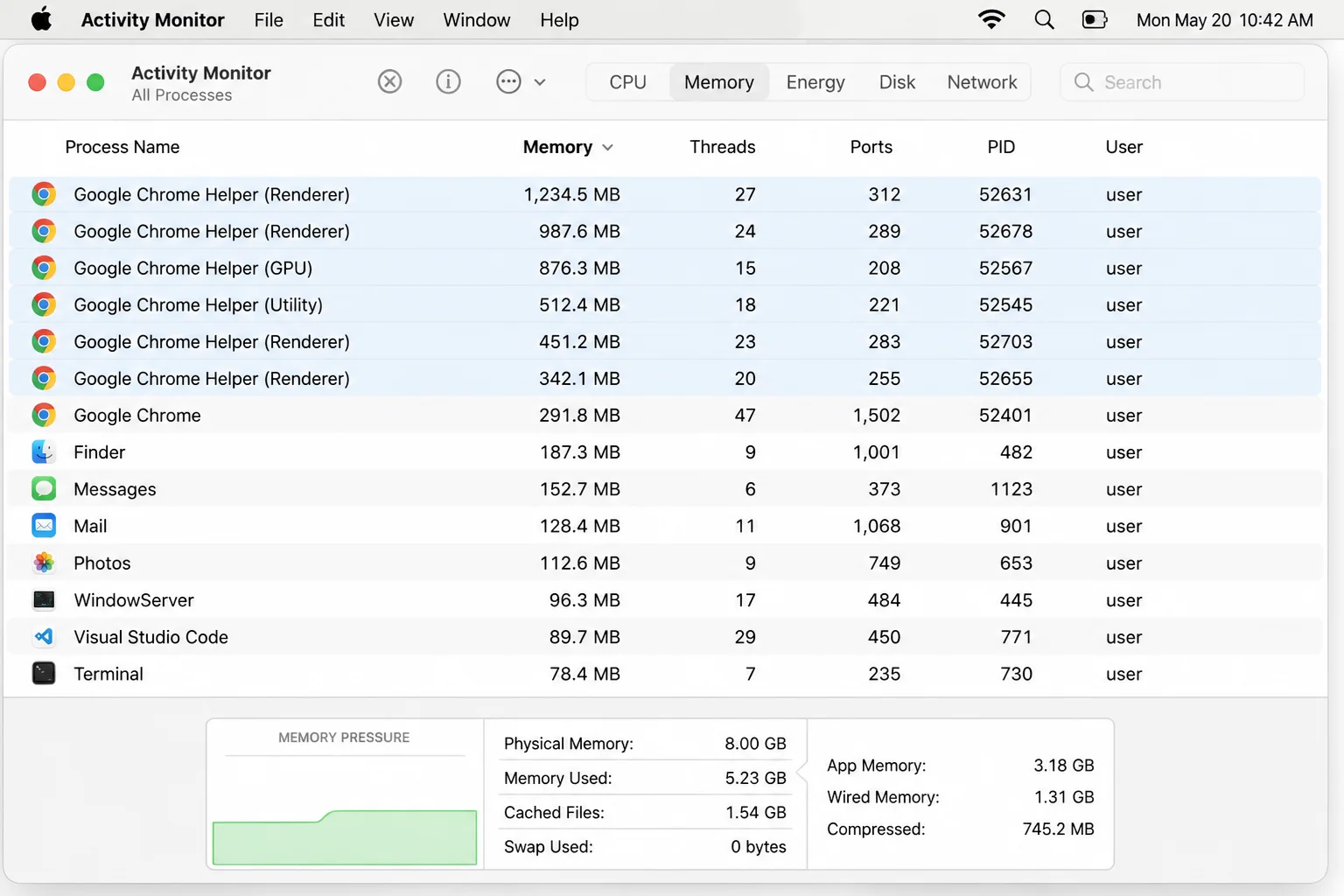Open the Energy tab
Image resolution: width=1344 pixels, height=896 pixels.
click(x=815, y=82)
